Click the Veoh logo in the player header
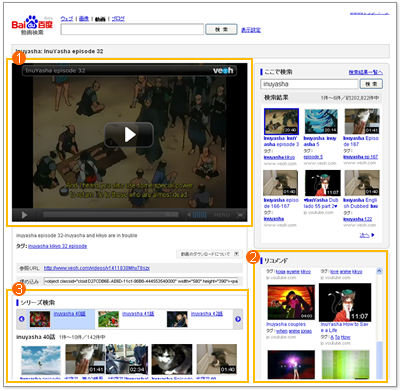 [223, 70]
